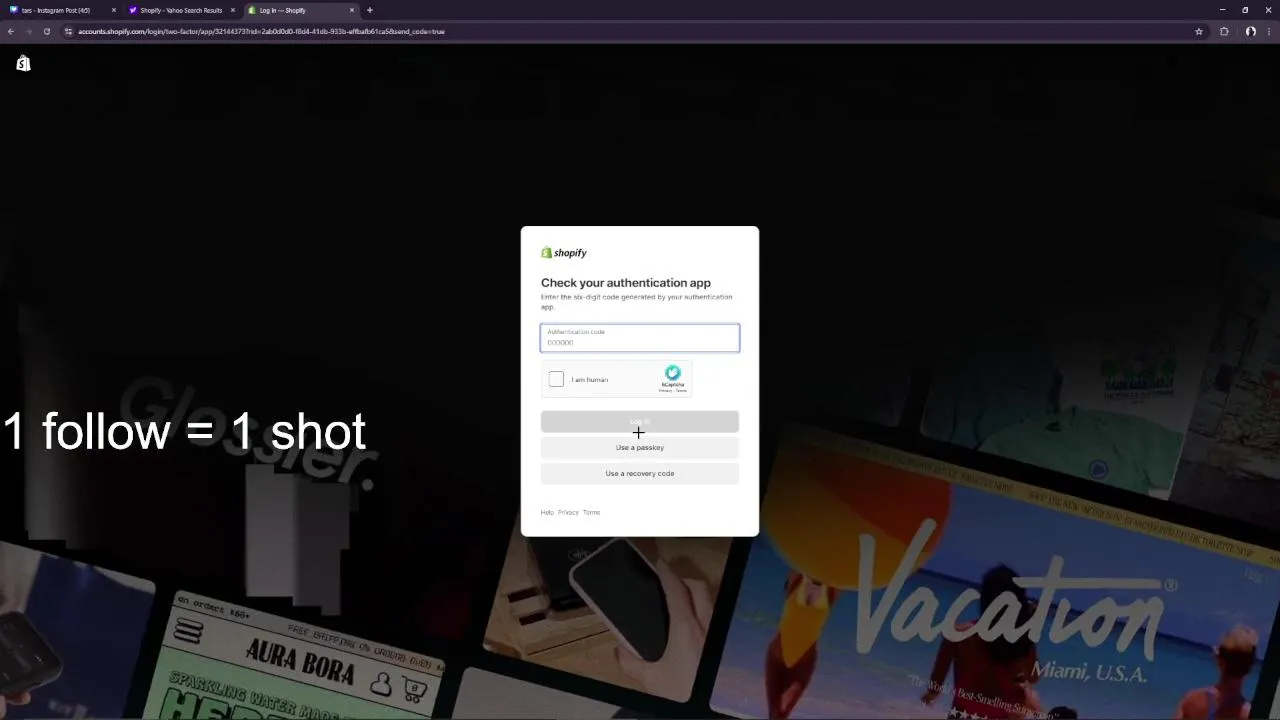Screen dimensions: 1280x720
Task: Open a new browser tab
Action: click(x=370, y=10)
